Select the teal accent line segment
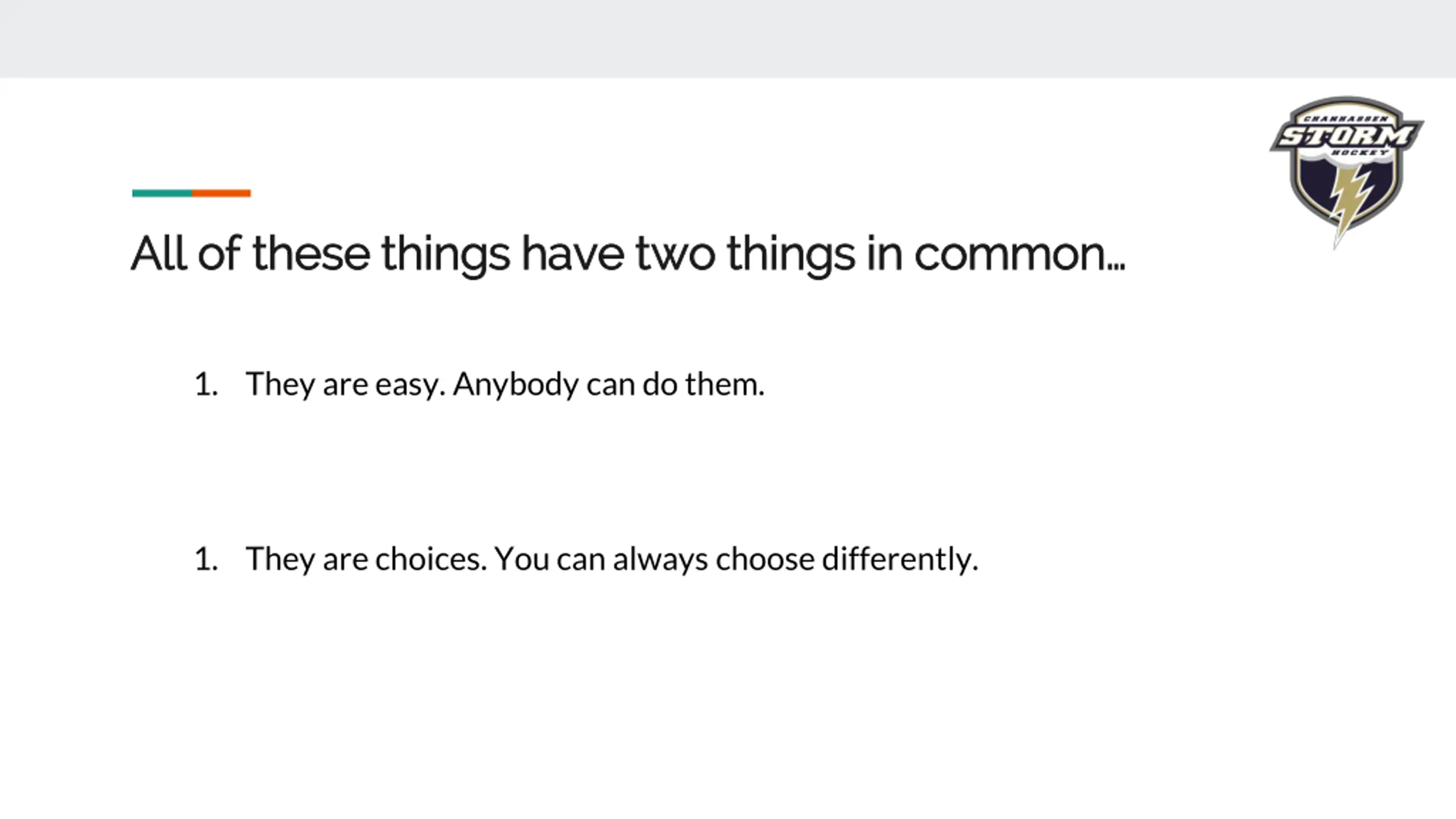The height and width of the screenshot is (819, 1456). pos(162,193)
